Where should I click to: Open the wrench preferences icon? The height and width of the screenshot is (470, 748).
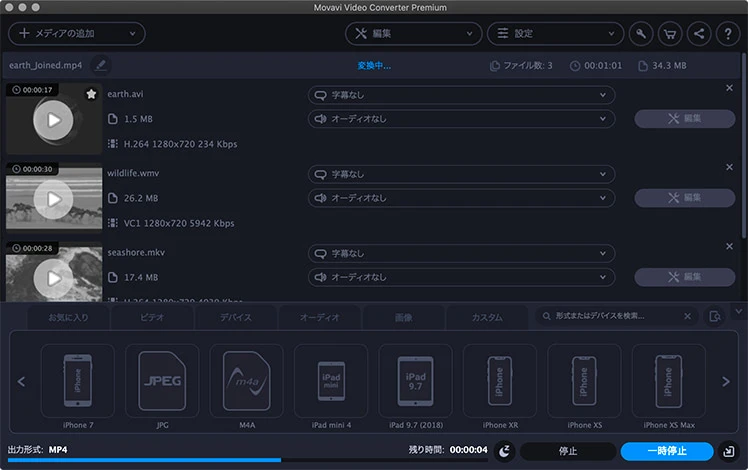point(641,34)
